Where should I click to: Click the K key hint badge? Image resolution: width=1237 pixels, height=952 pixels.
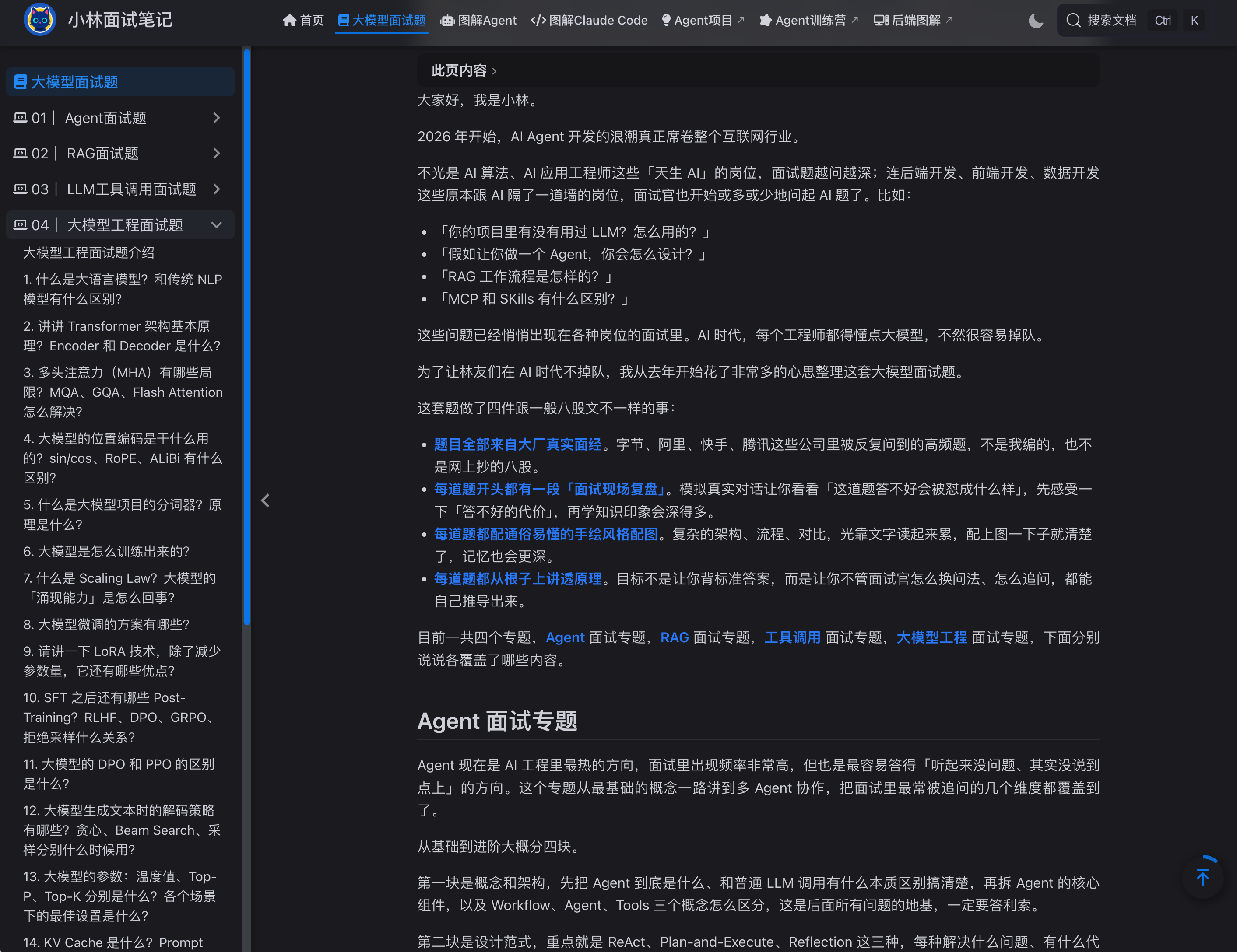1195,21
